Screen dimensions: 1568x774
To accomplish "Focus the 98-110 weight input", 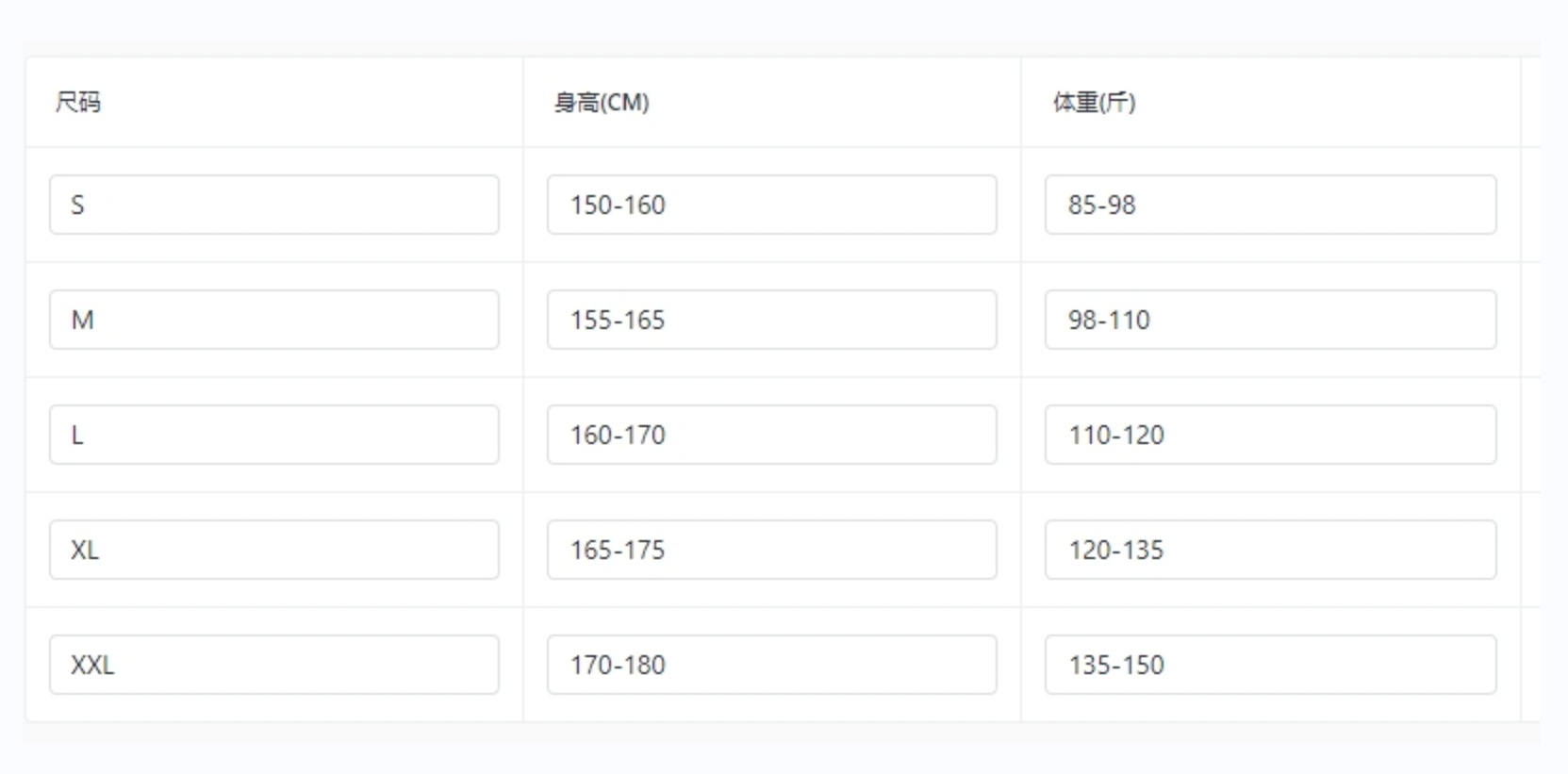I will click(x=1270, y=320).
